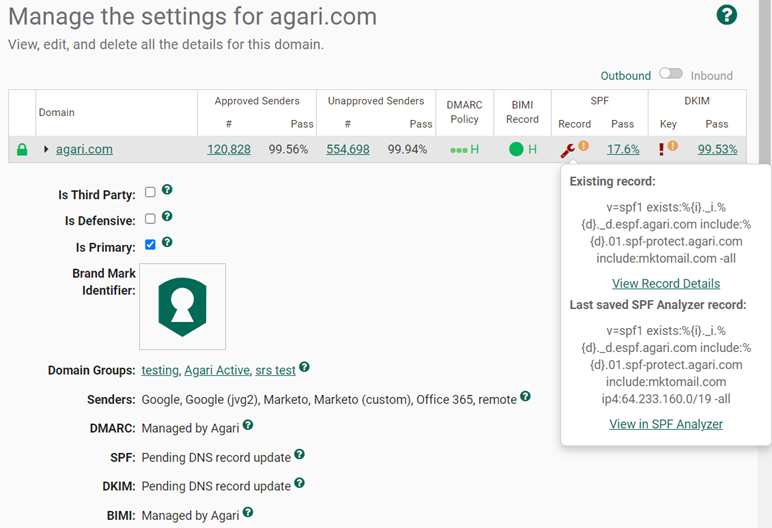Click the SPF record wrench icon
The image size is (772, 528).
[567, 150]
